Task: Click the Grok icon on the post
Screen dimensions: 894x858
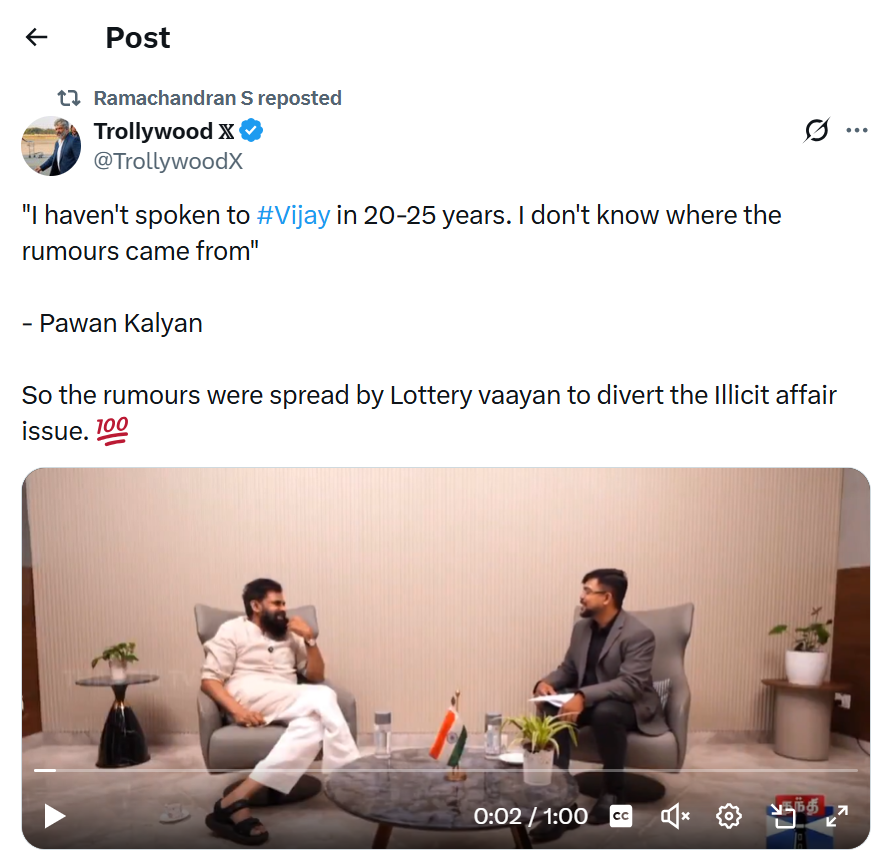Action: click(817, 131)
